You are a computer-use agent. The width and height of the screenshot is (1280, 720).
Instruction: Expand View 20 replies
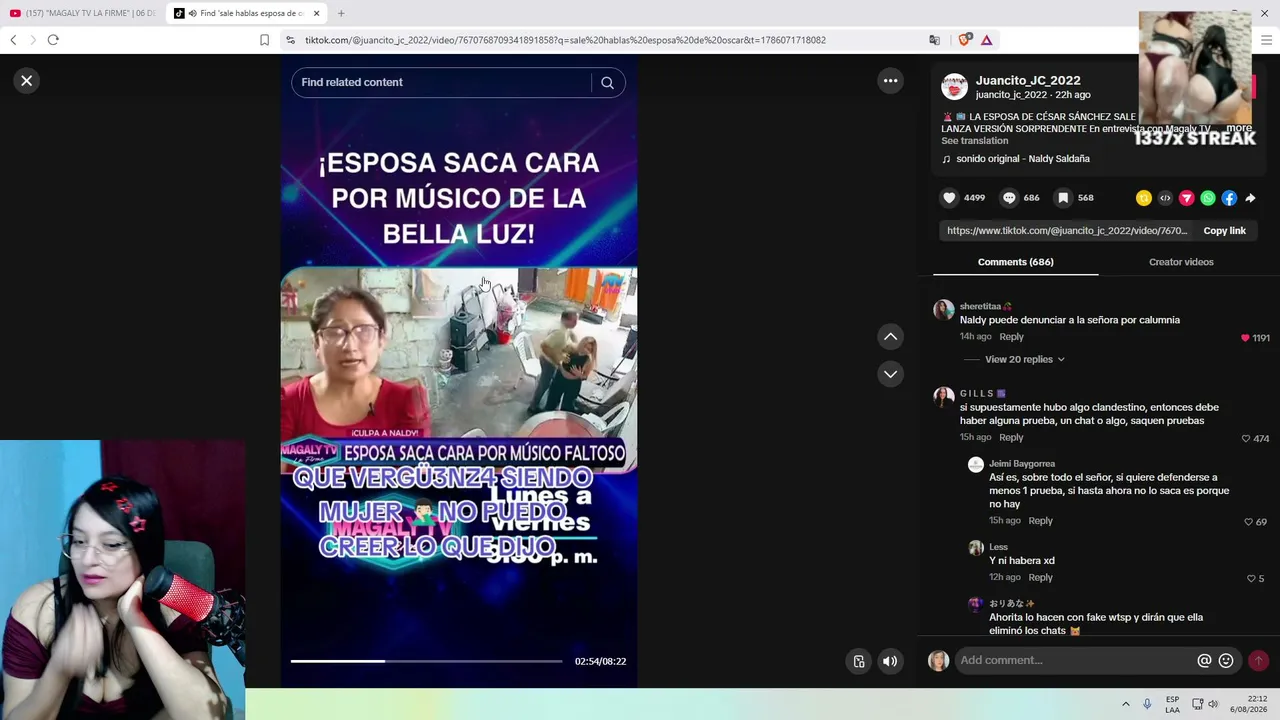[1024, 359]
